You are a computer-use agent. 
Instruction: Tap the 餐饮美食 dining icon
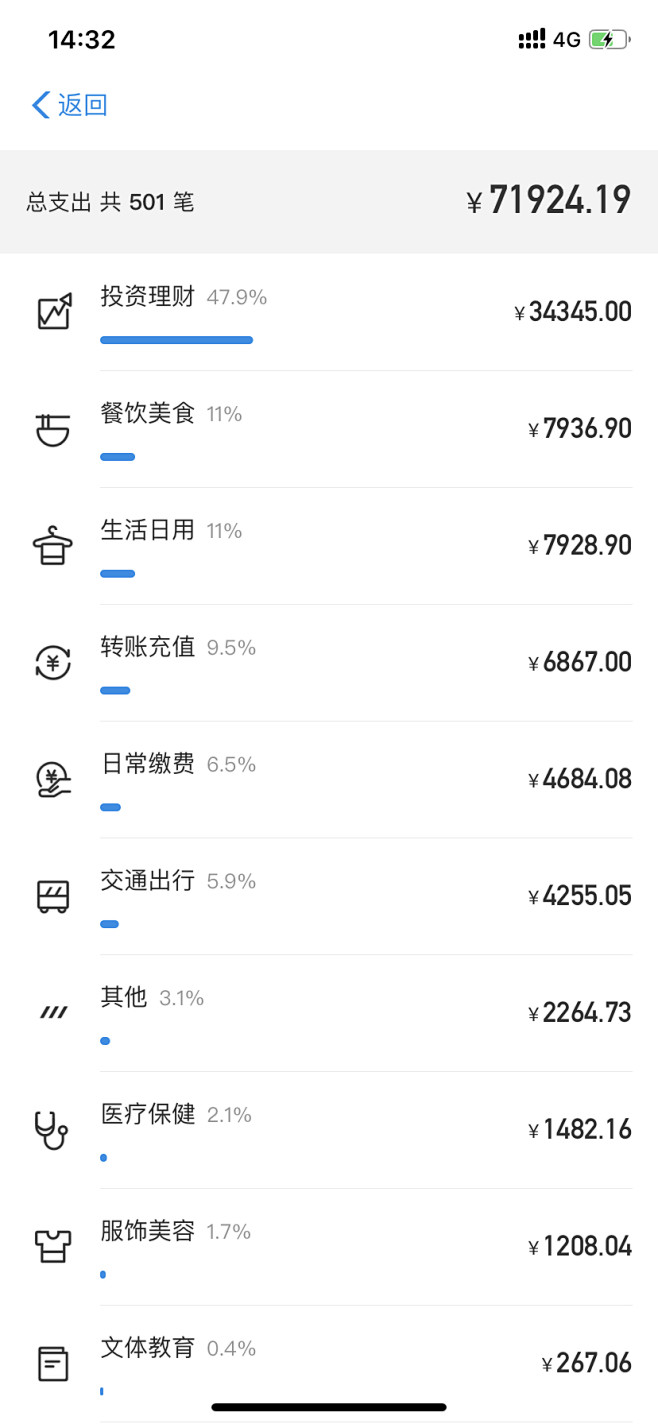pyautogui.click(x=53, y=428)
